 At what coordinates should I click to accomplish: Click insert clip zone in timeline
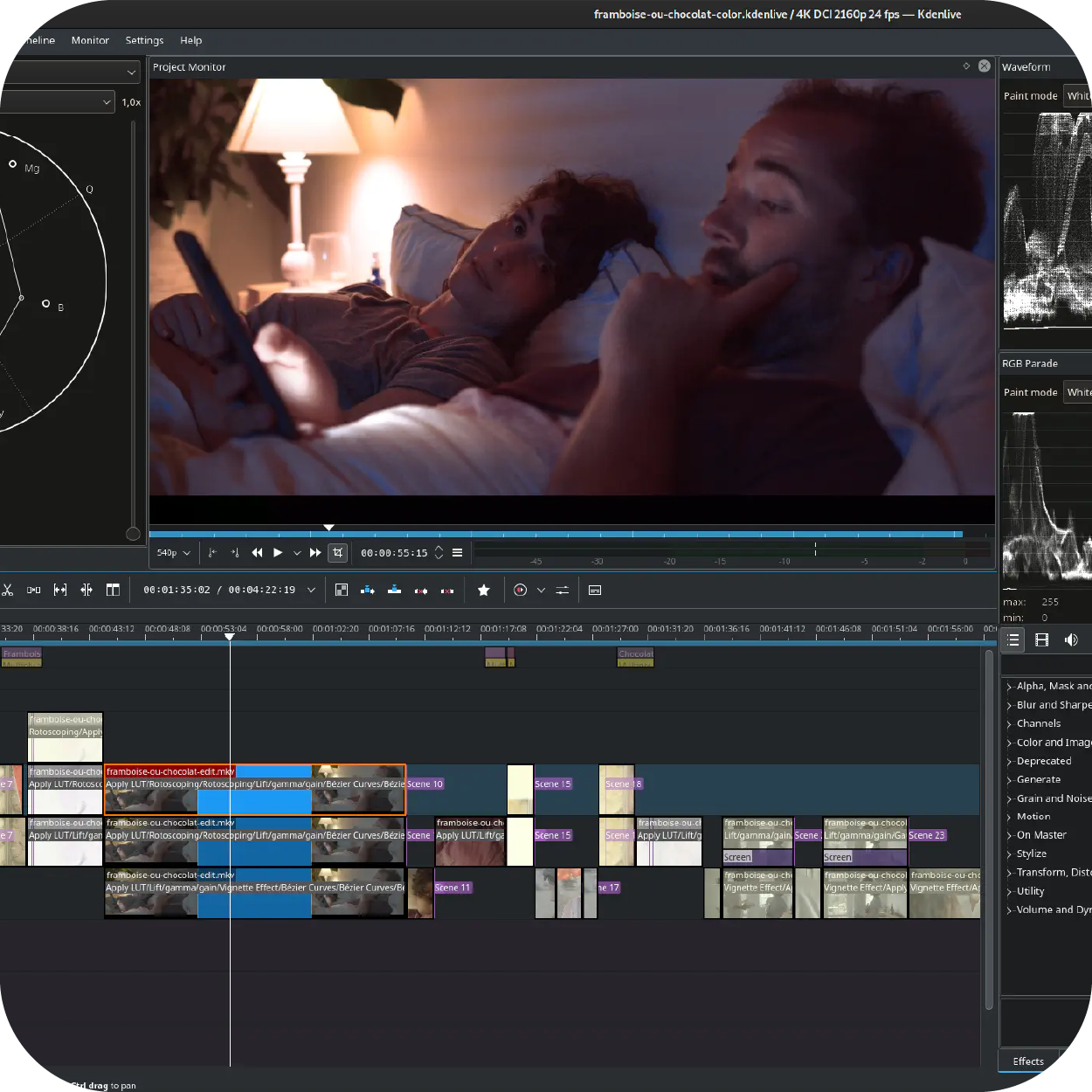(x=367, y=591)
